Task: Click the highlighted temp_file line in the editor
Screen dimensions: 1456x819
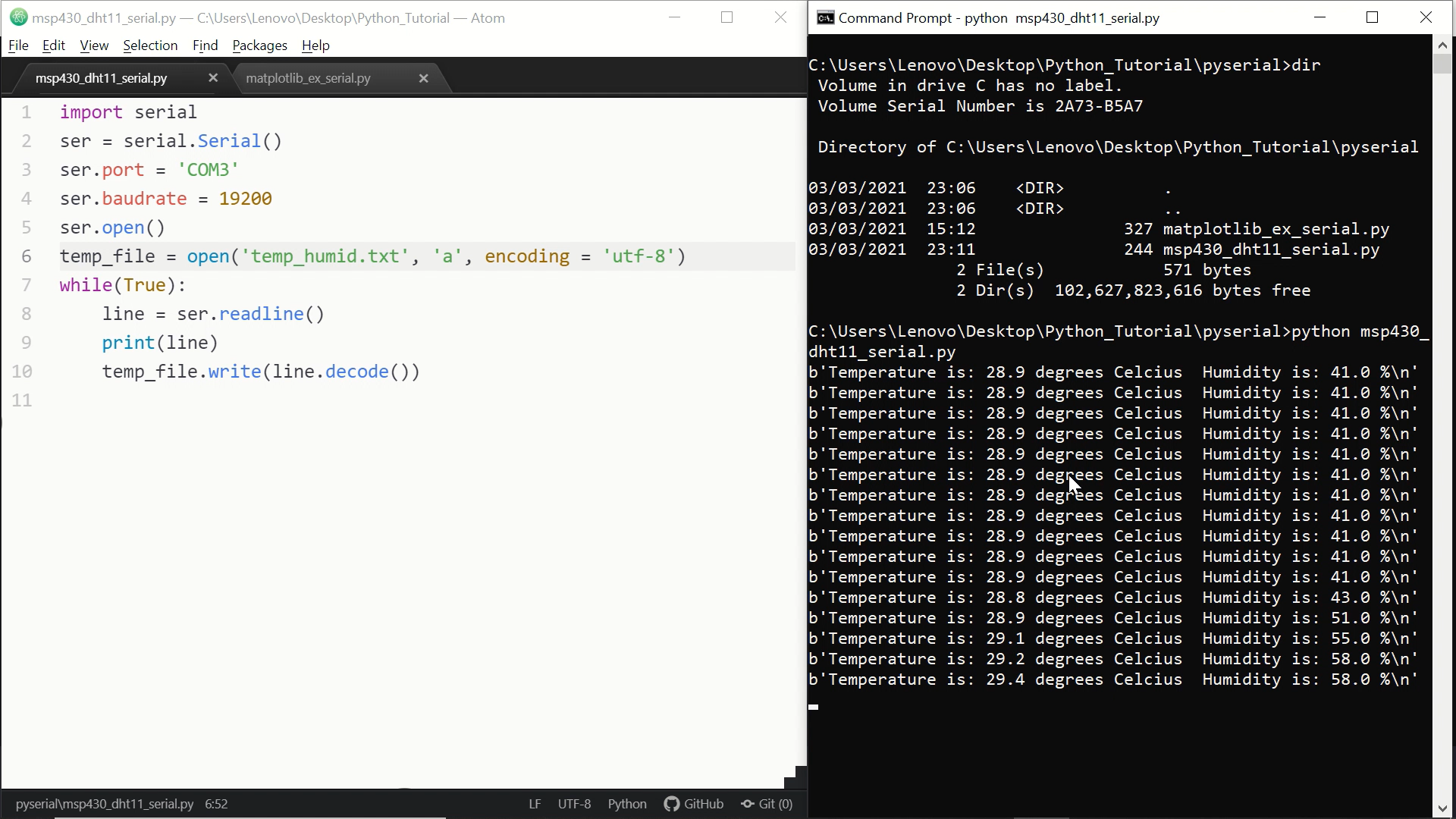Action: [372, 256]
